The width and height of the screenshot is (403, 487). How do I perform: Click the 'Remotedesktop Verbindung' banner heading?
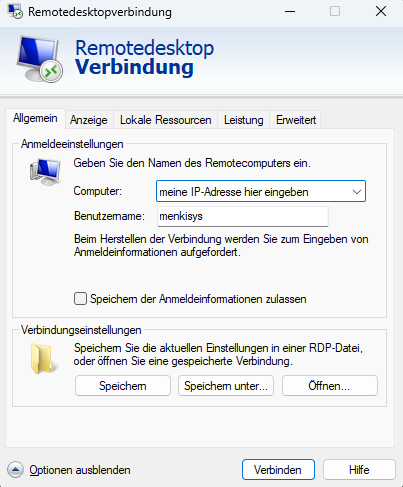pyautogui.click(x=144, y=57)
